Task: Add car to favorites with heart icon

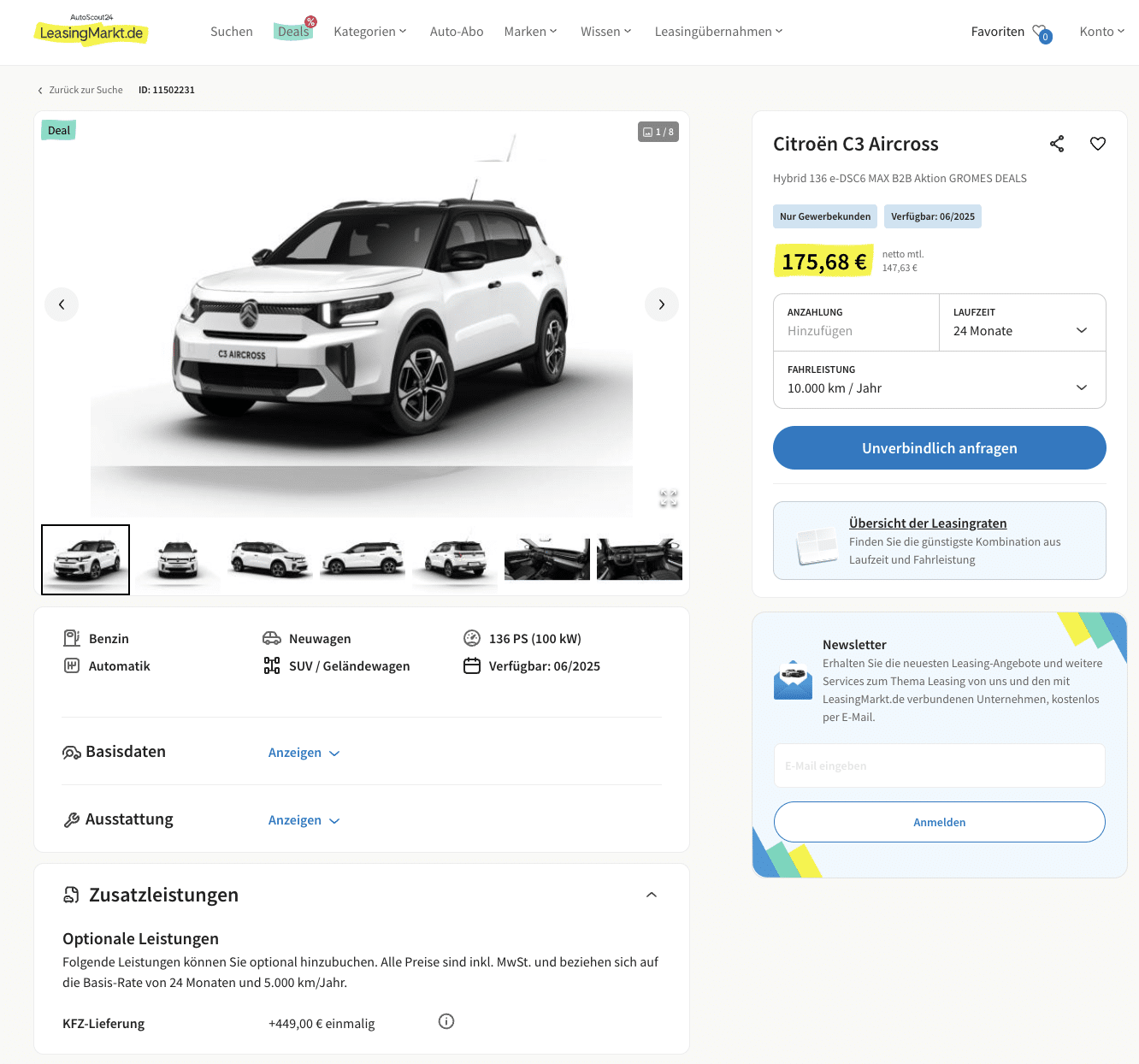Action: (x=1098, y=144)
